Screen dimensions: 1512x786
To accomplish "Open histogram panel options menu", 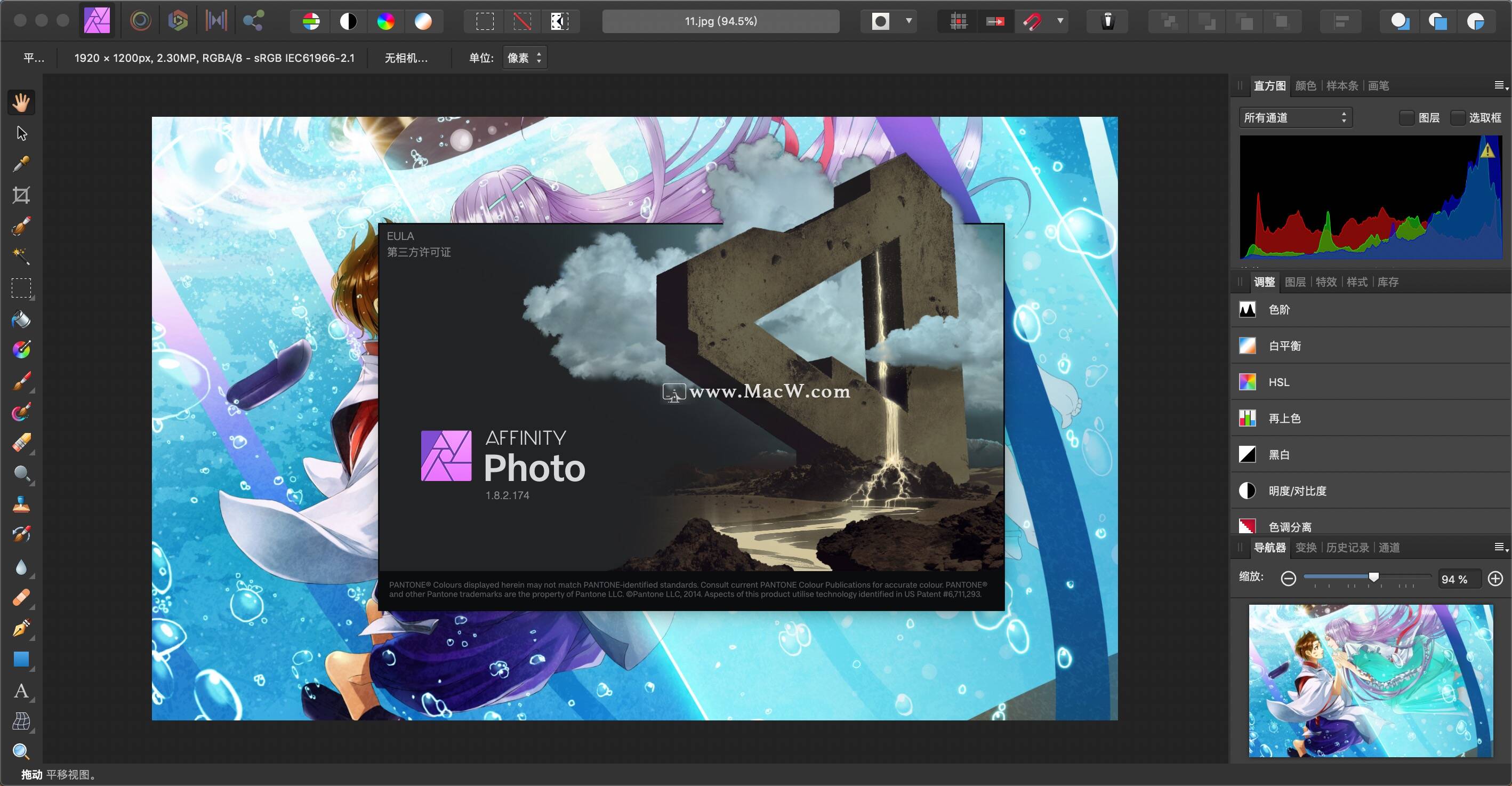I will coord(1500,86).
